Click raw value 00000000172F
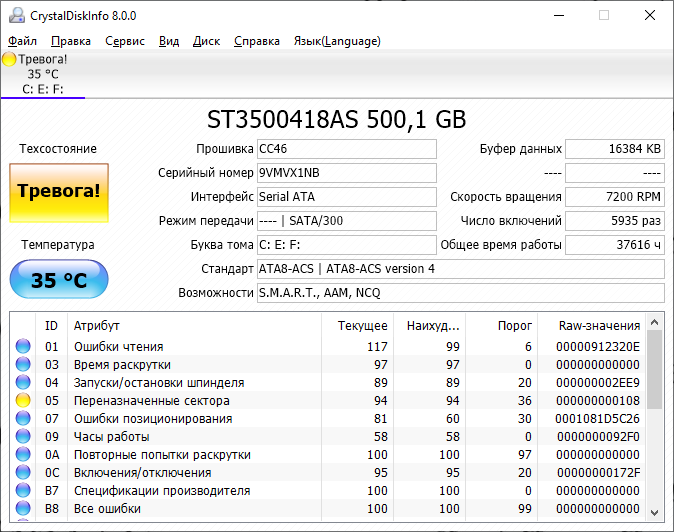674x532 pixels. pos(598,473)
